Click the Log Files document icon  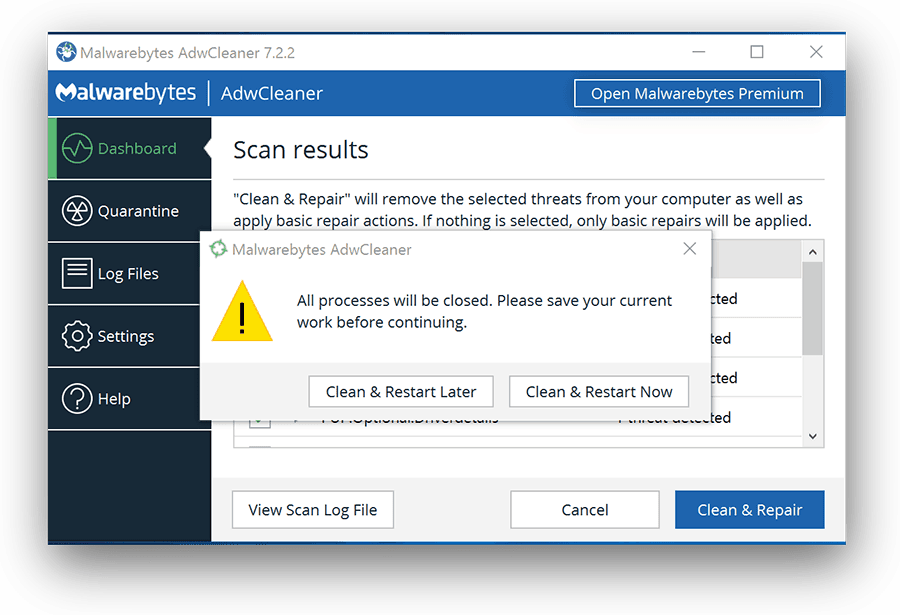coord(77,274)
